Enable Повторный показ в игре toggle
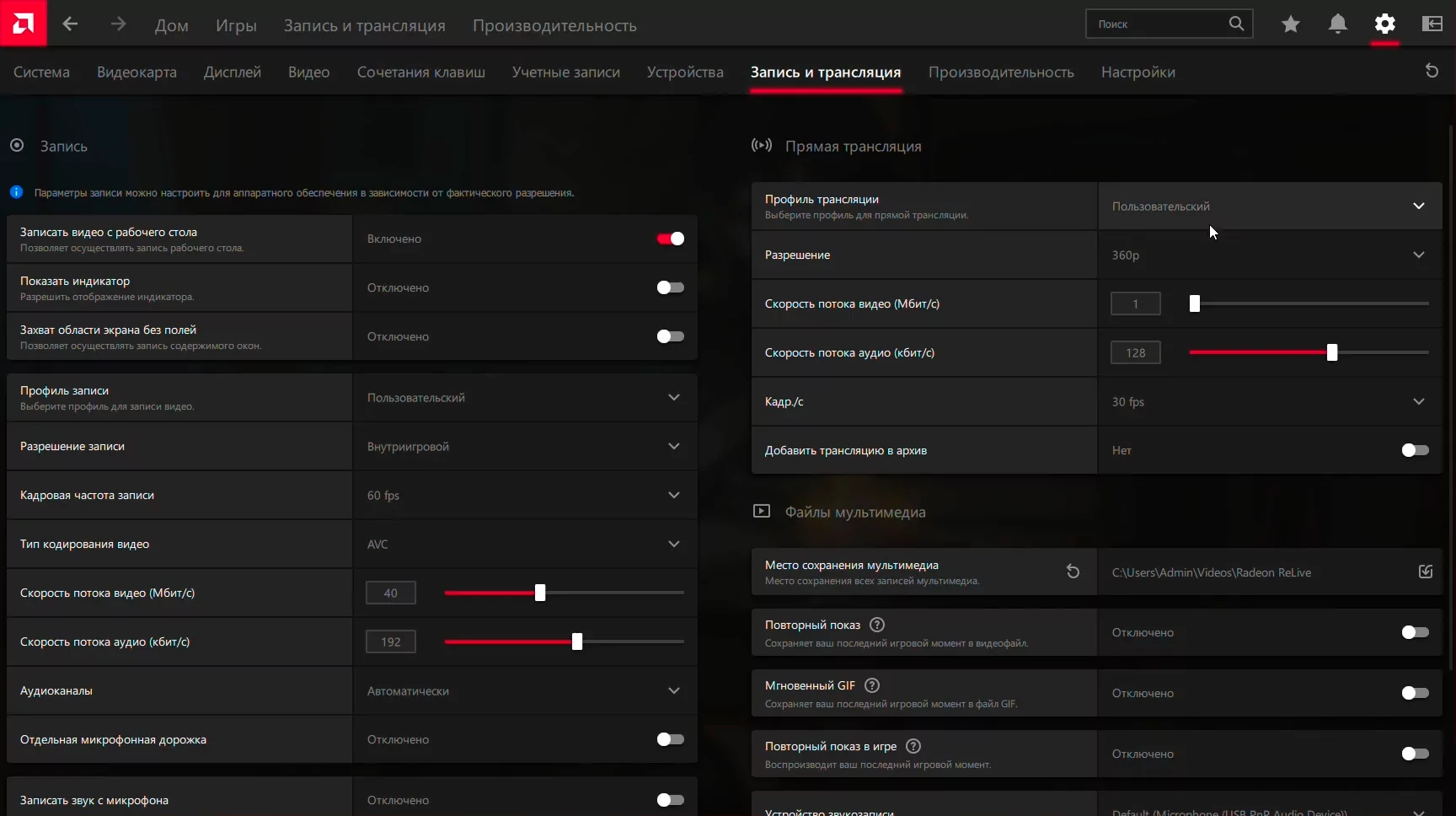Viewport: 1456px width, 816px height. click(1416, 754)
